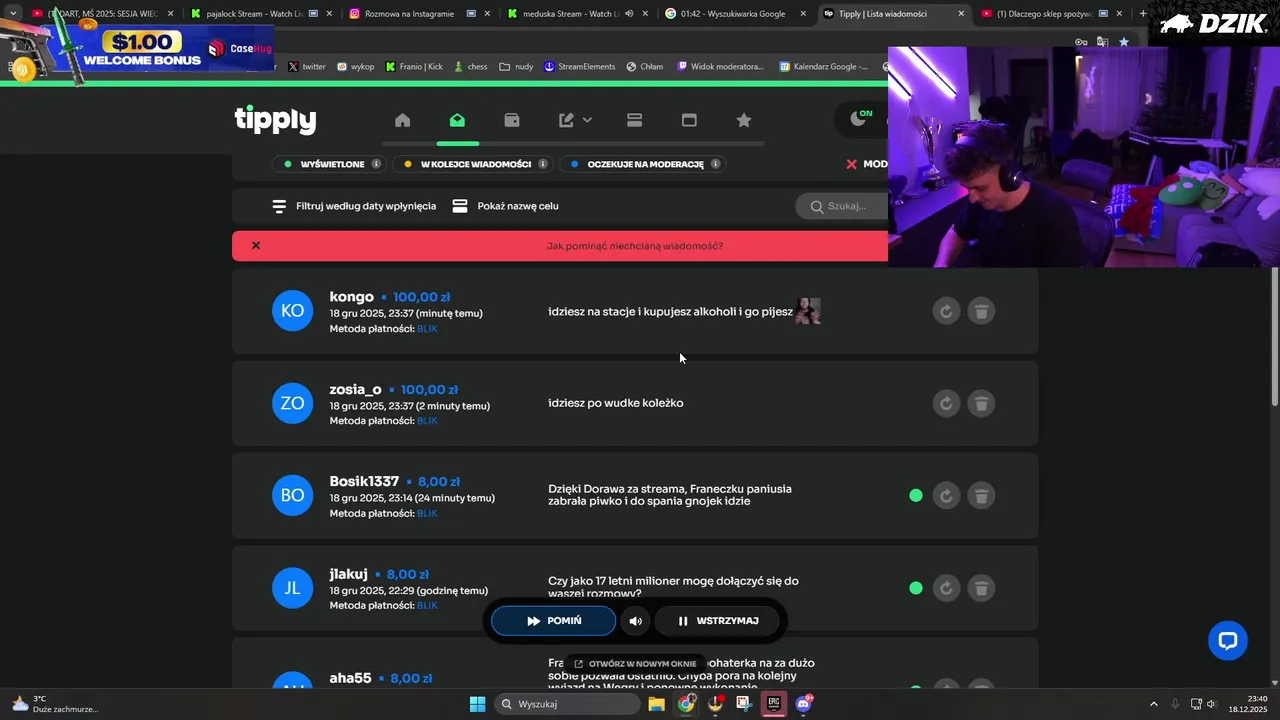Delete kongo's message with trash icon
The image size is (1280, 720).
point(981,311)
